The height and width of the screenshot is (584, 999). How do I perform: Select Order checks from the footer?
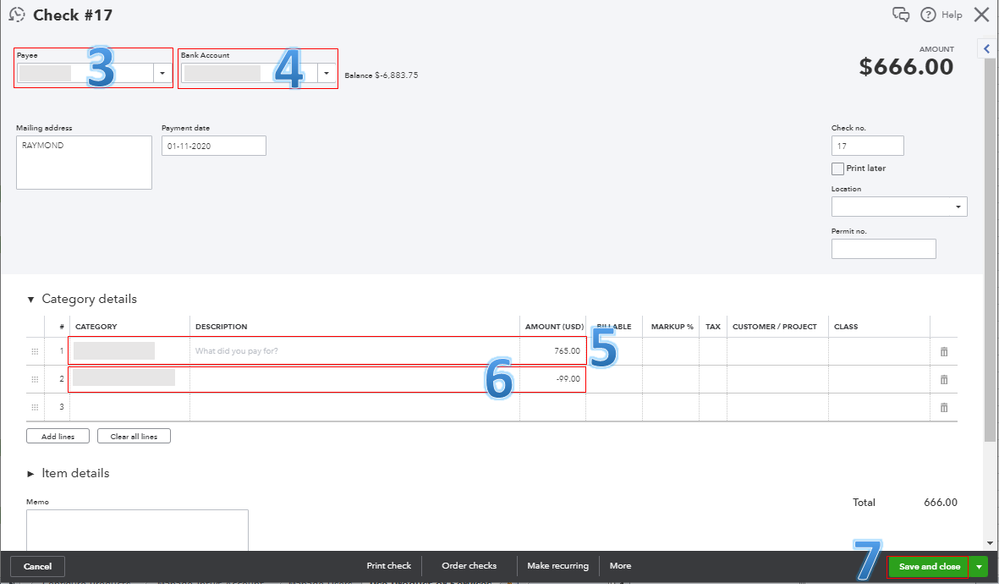(x=468, y=565)
